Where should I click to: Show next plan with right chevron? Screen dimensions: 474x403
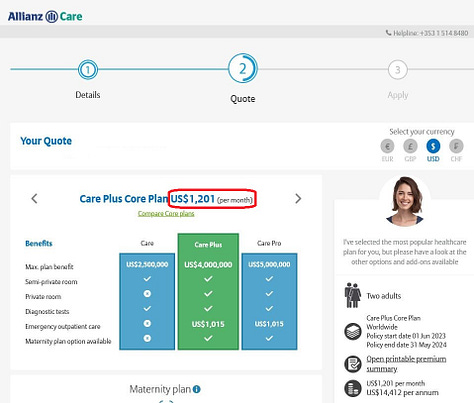(x=298, y=199)
